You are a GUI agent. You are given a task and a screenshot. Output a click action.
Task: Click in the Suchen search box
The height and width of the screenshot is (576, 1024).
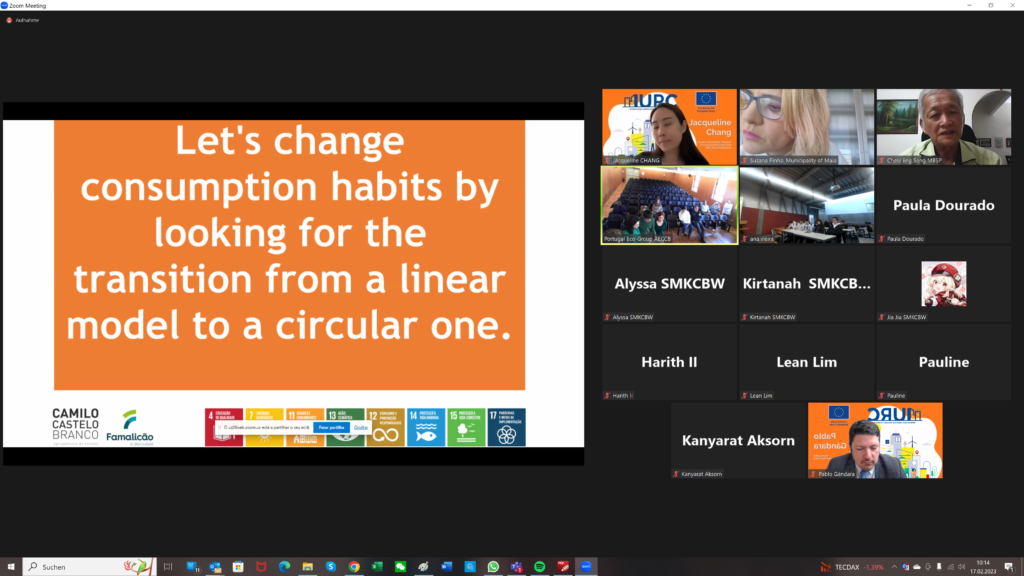pyautogui.click(x=89, y=566)
